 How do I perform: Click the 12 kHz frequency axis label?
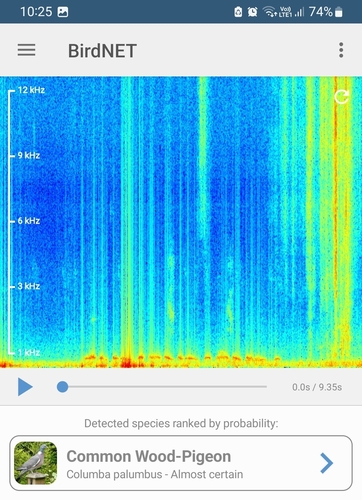coord(31,90)
